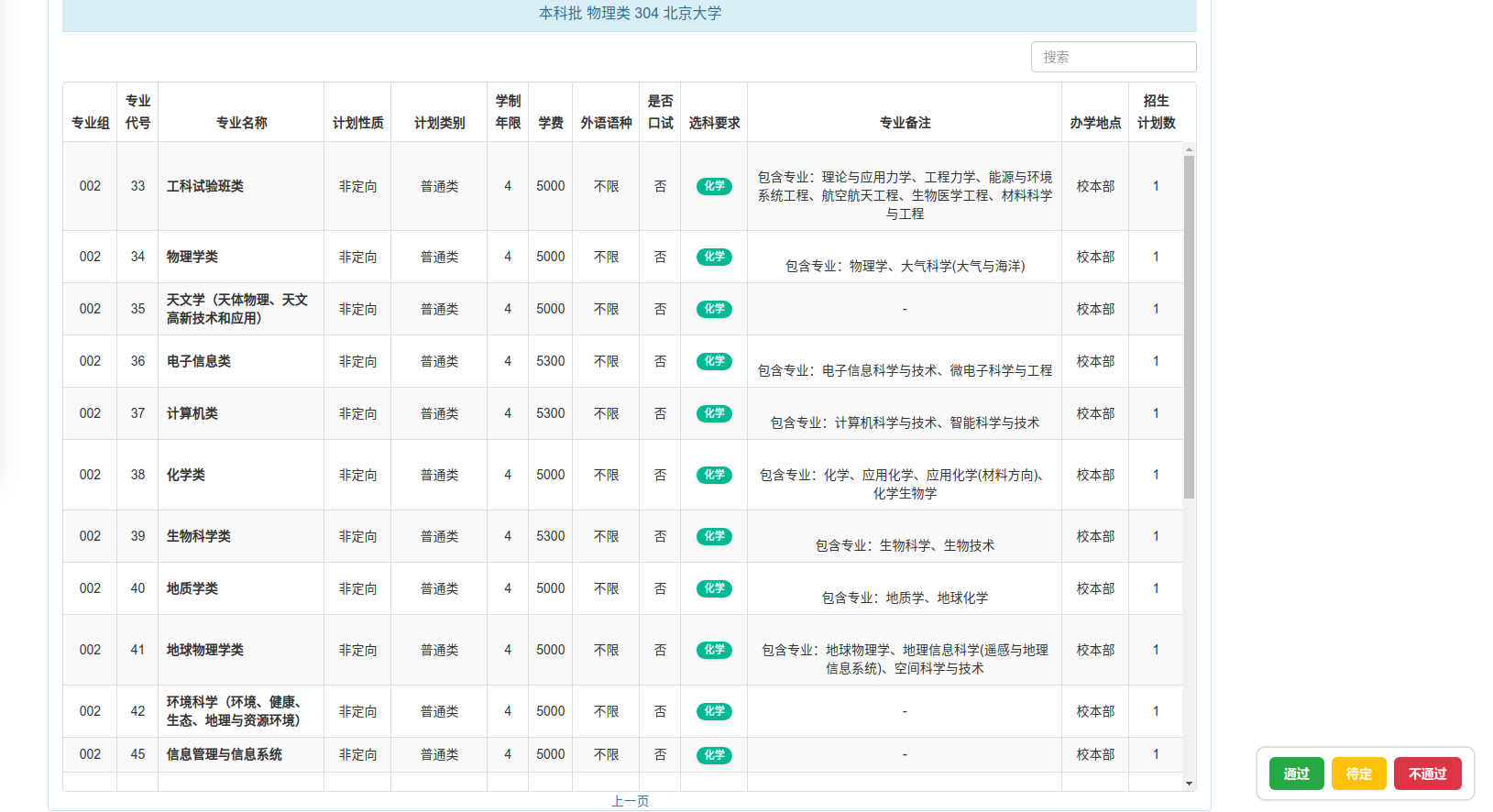This screenshot has width=1493, height=812.
Task: Click the 化学 badge in 生物科学类 row
Action: [x=714, y=536]
